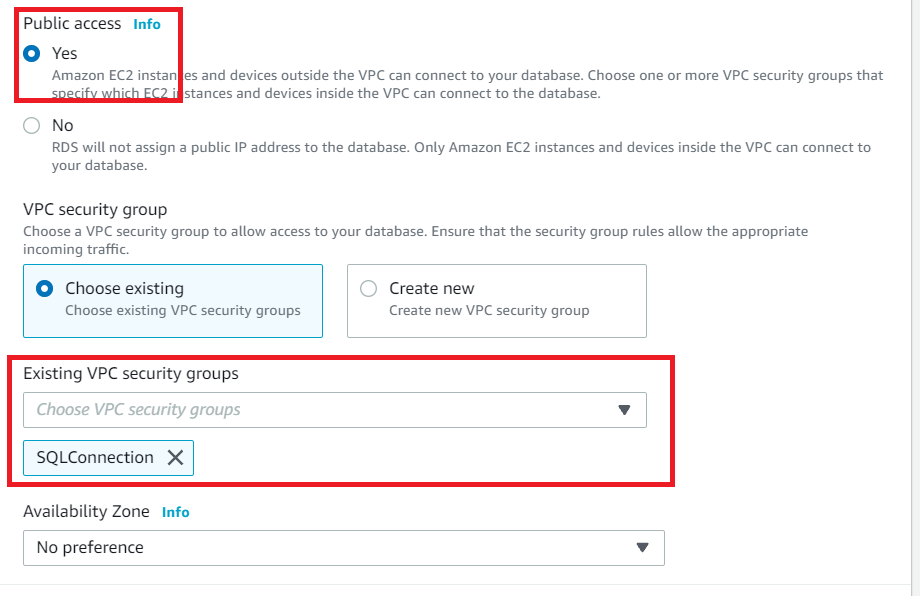Click the Public access heading text
Viewport: 920px width, 596px height.
tap(72, 23)
